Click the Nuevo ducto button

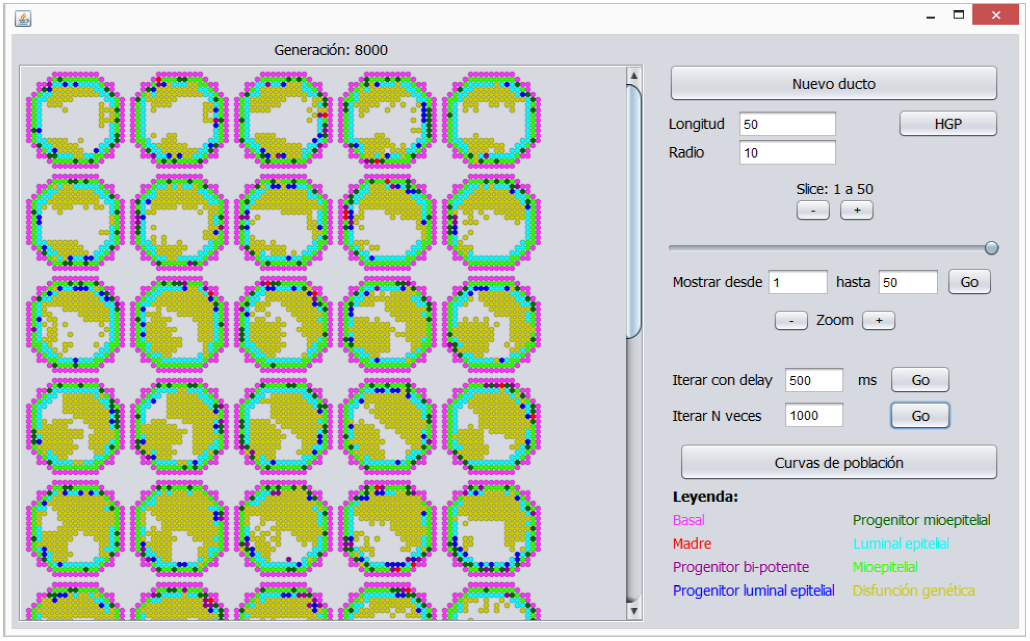click(x=833, y=84)
